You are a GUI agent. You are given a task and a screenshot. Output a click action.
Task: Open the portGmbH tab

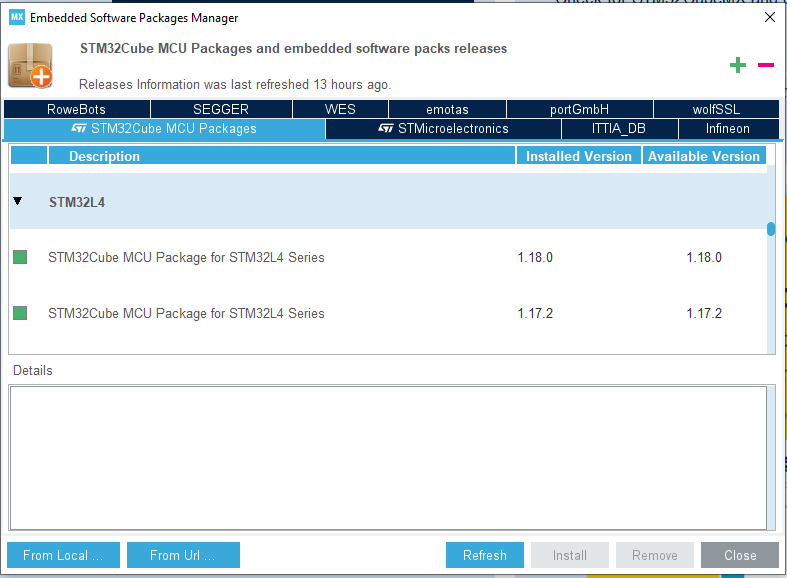(x=580, y=109)
